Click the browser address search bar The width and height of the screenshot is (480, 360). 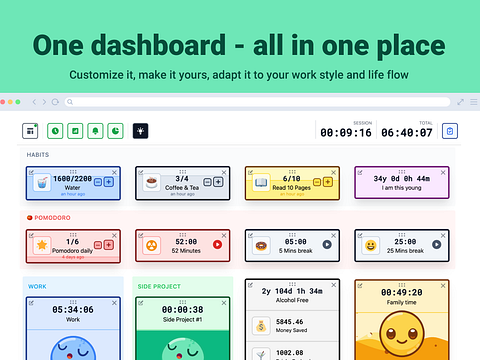coord(257,102)
